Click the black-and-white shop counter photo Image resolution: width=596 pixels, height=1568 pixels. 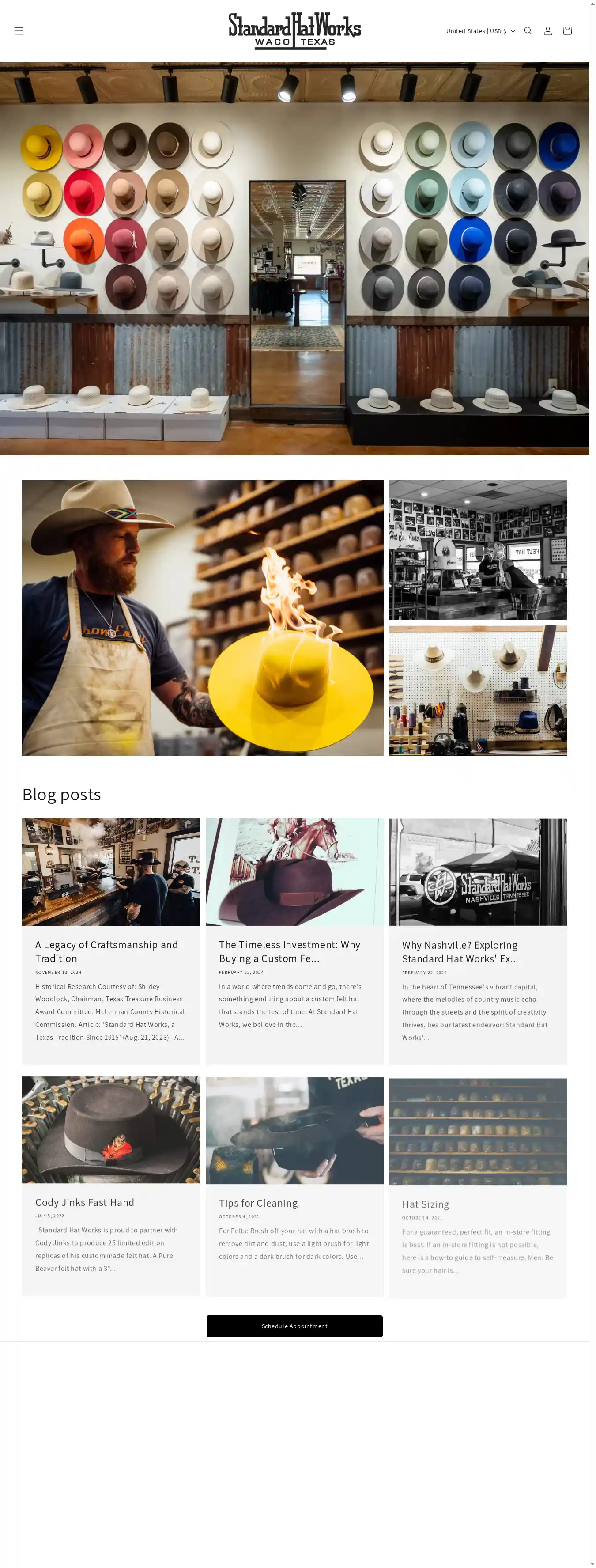tap(478, 549)
